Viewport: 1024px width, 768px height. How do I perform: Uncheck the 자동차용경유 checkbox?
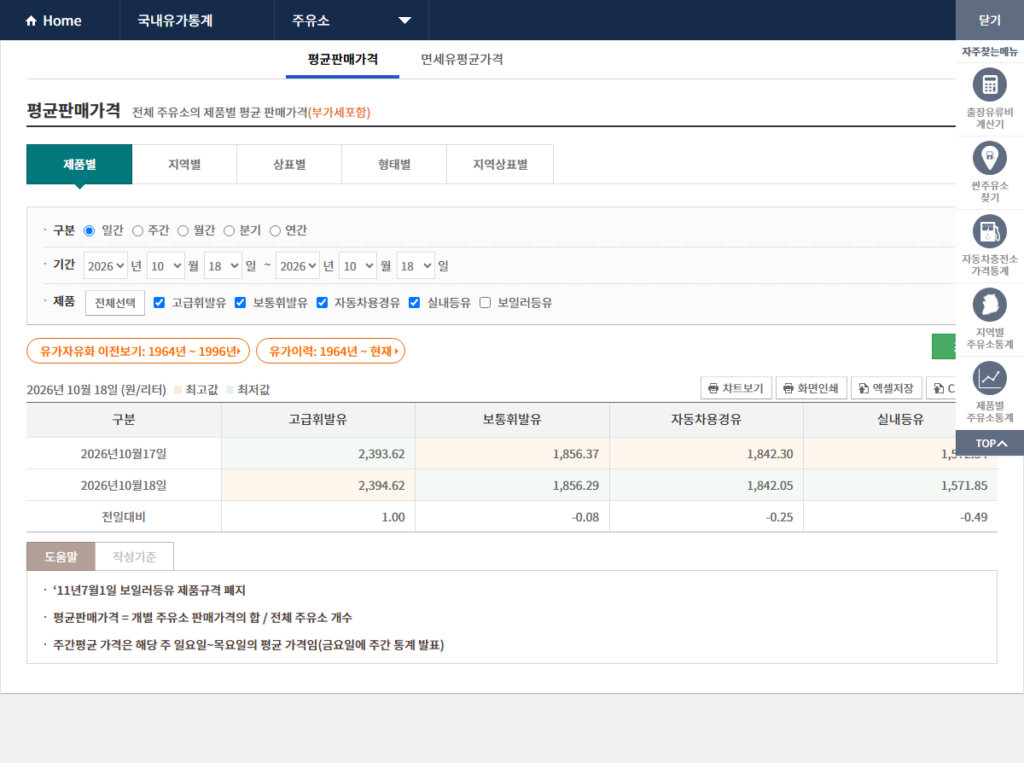click(322, 302)
